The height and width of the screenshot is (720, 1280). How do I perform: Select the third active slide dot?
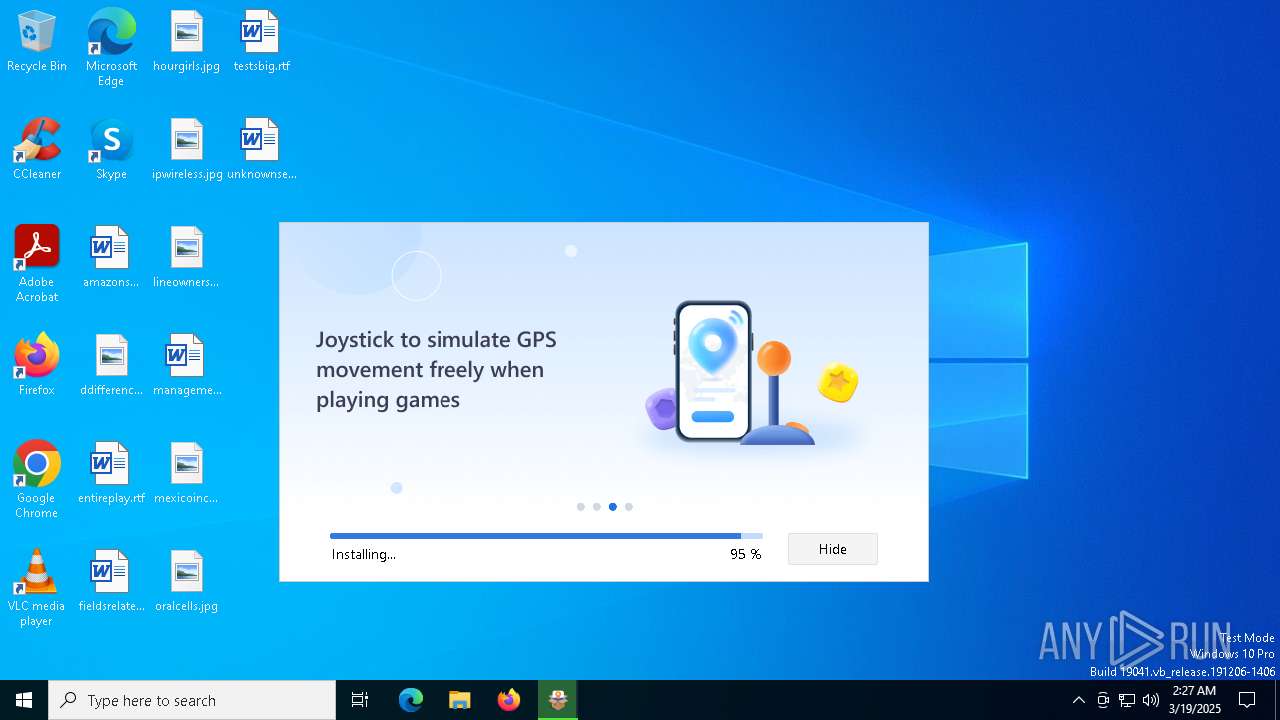pyautogui.click(x=613, y=507)
